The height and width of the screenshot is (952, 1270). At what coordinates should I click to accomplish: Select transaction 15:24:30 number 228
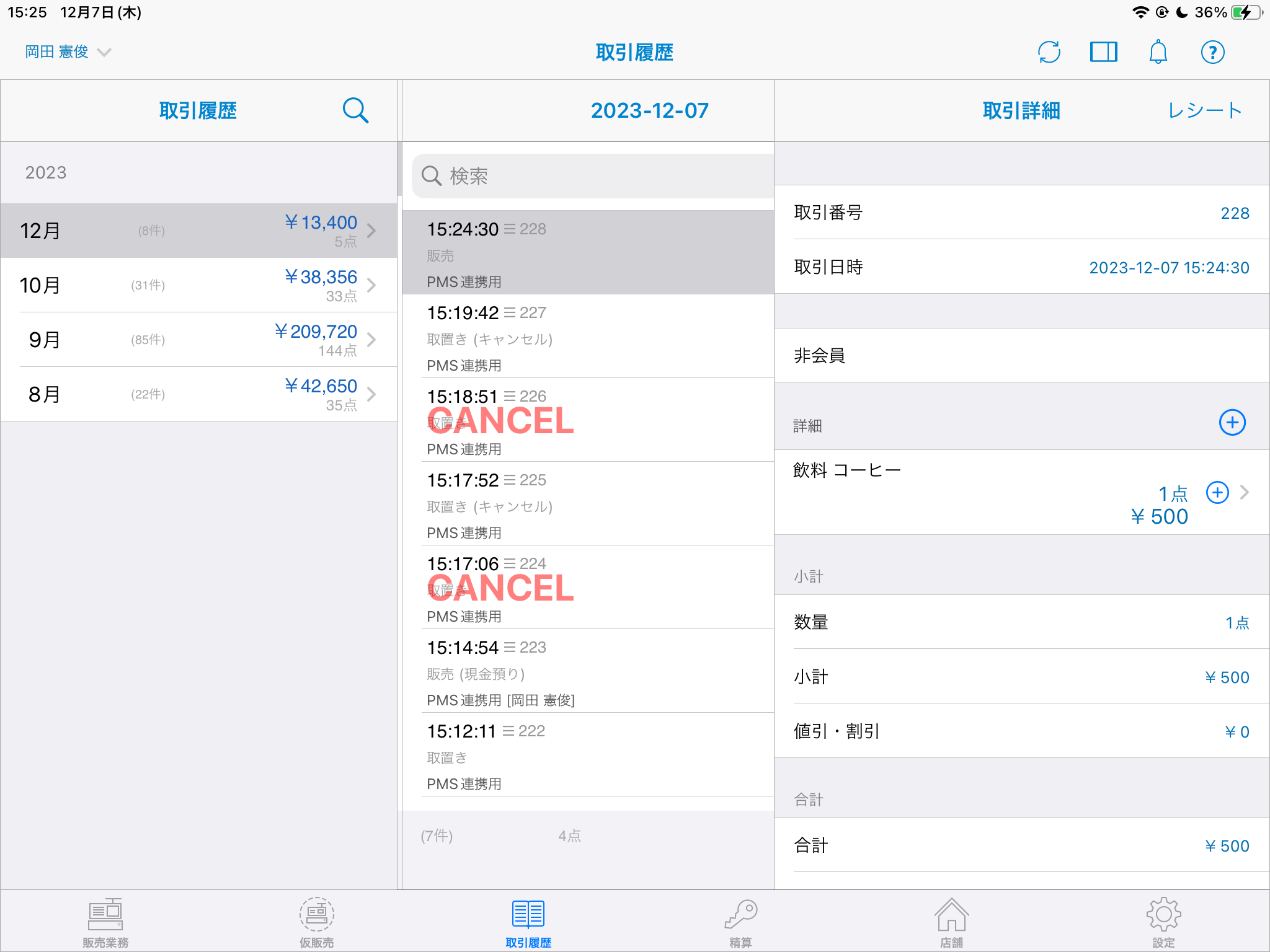pyautogui.click(x=588, y=252)
